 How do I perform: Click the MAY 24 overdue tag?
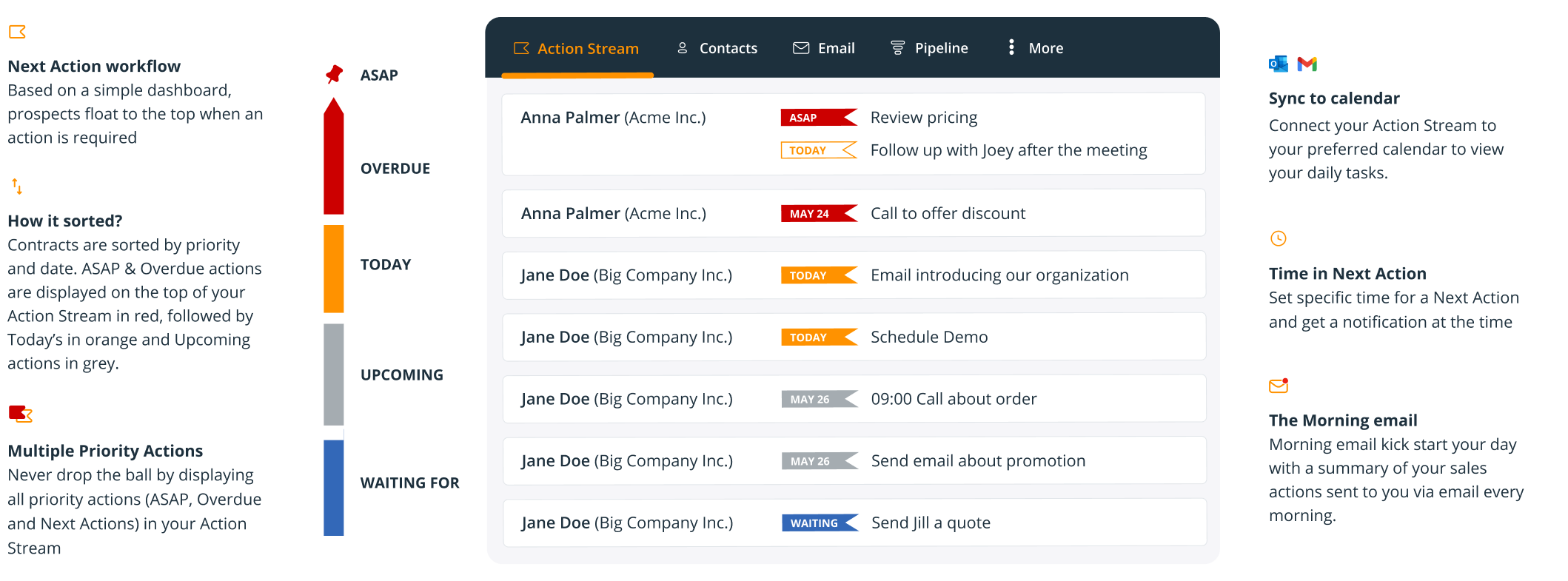[x=818, y=214]
